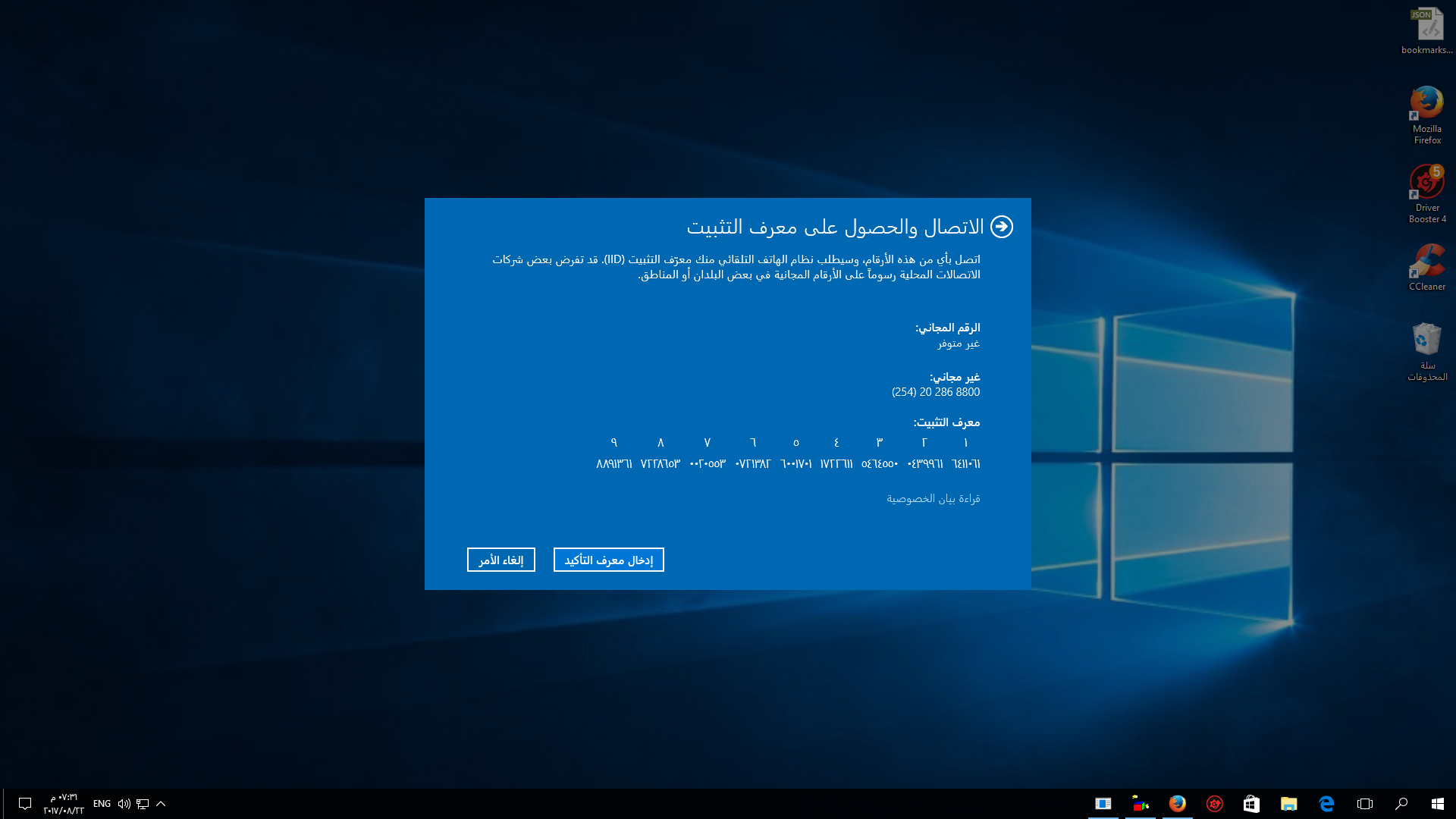Click the غير مجاني label

pyautogui.click(x=955, y=377)
